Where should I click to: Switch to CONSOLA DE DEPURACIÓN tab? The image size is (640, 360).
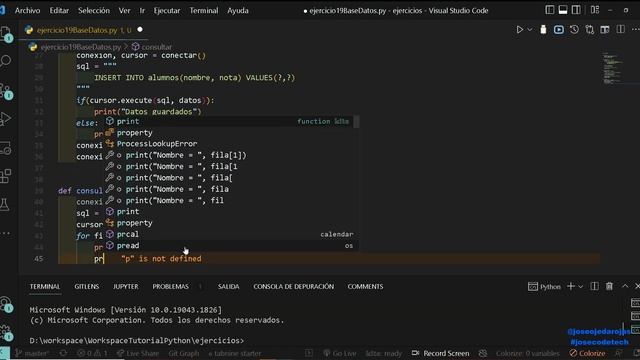(x=293, y=287)
